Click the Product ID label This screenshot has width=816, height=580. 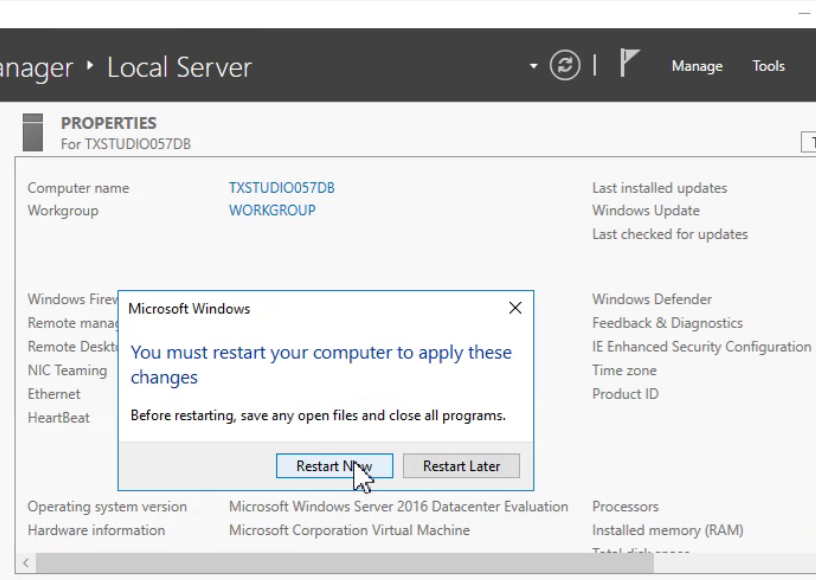coord(625,394)
